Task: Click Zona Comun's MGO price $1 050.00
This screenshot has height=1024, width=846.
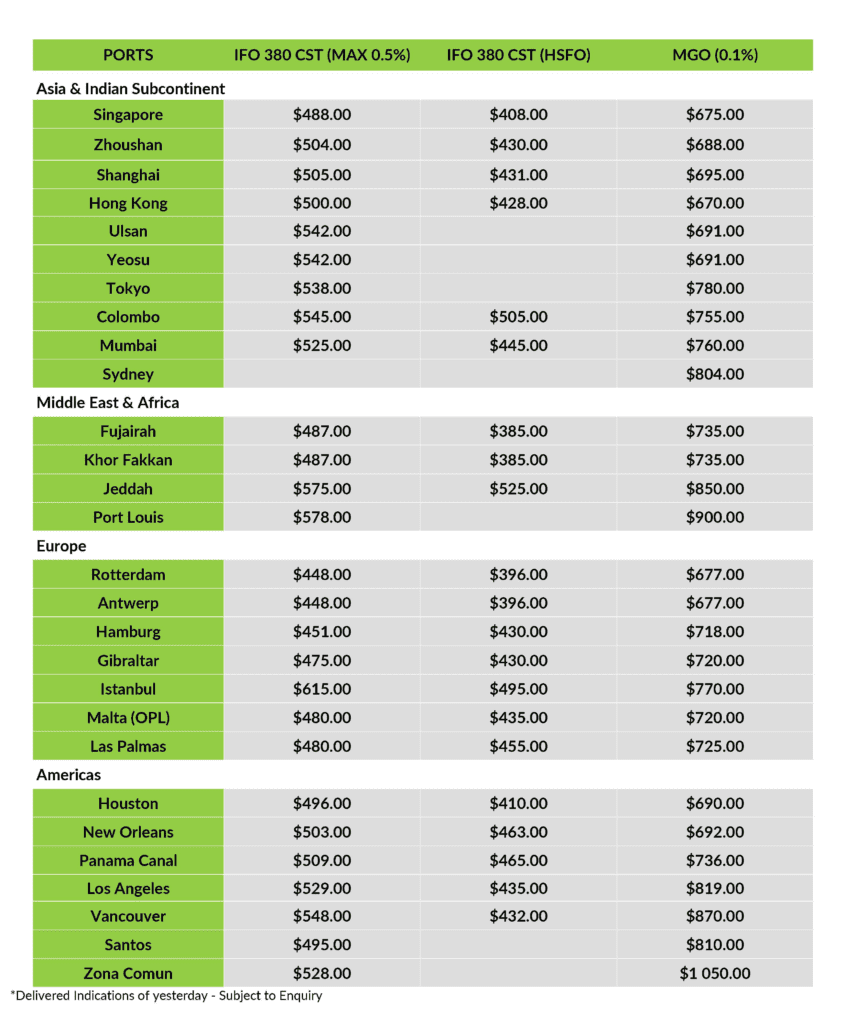Action: click(714, 973)
